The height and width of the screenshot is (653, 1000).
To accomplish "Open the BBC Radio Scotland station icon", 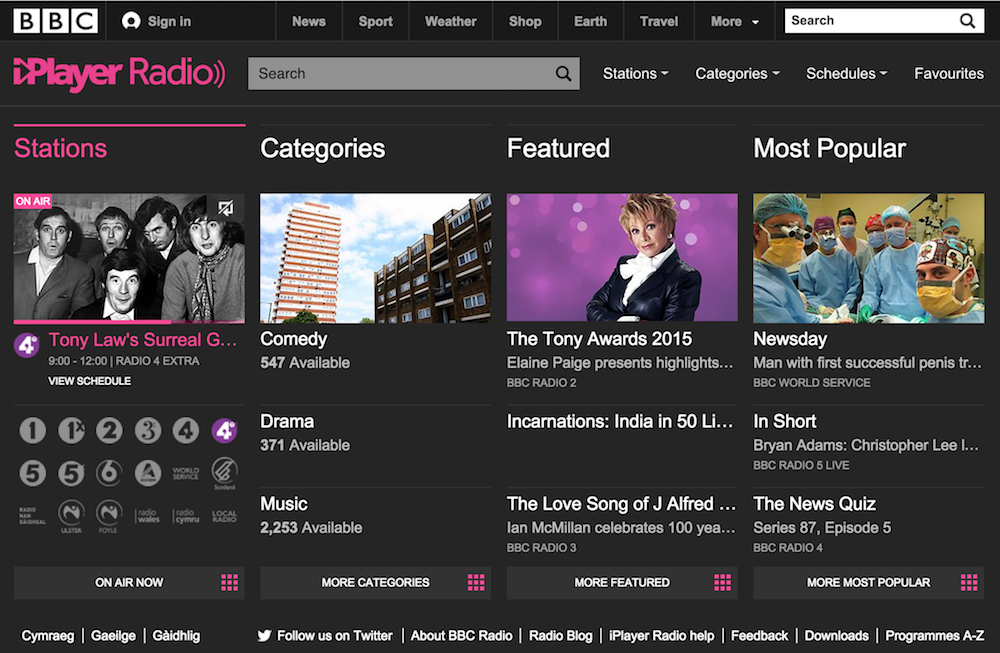I will tap(225, 472).
